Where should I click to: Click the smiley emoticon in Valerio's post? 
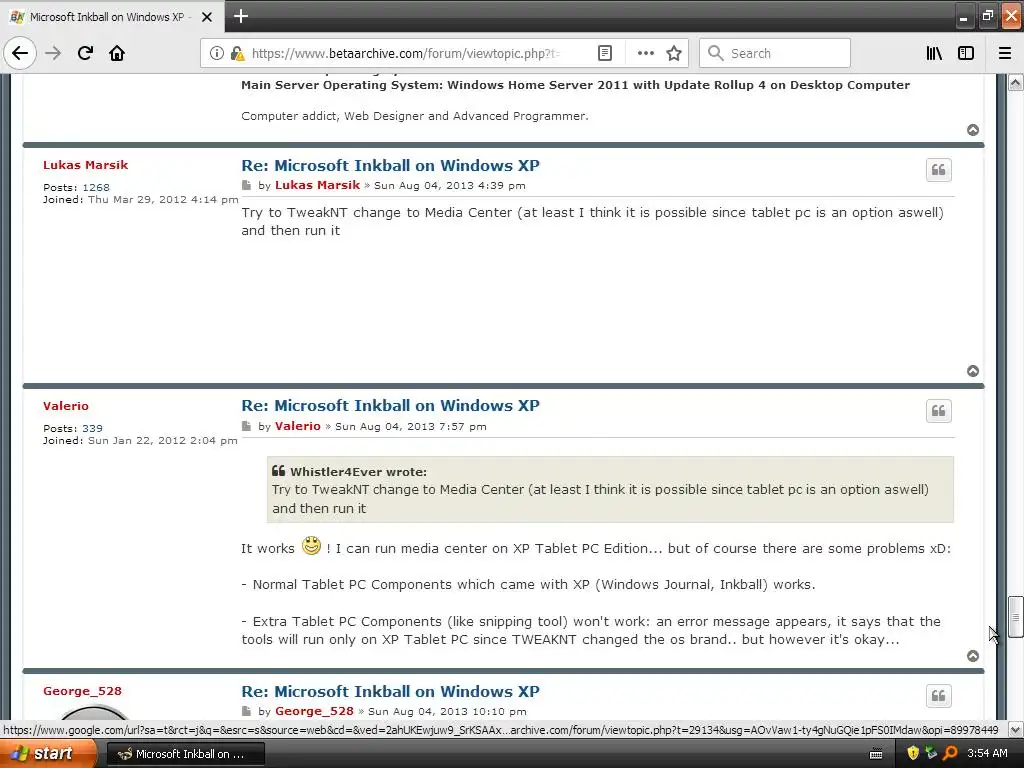312,545
